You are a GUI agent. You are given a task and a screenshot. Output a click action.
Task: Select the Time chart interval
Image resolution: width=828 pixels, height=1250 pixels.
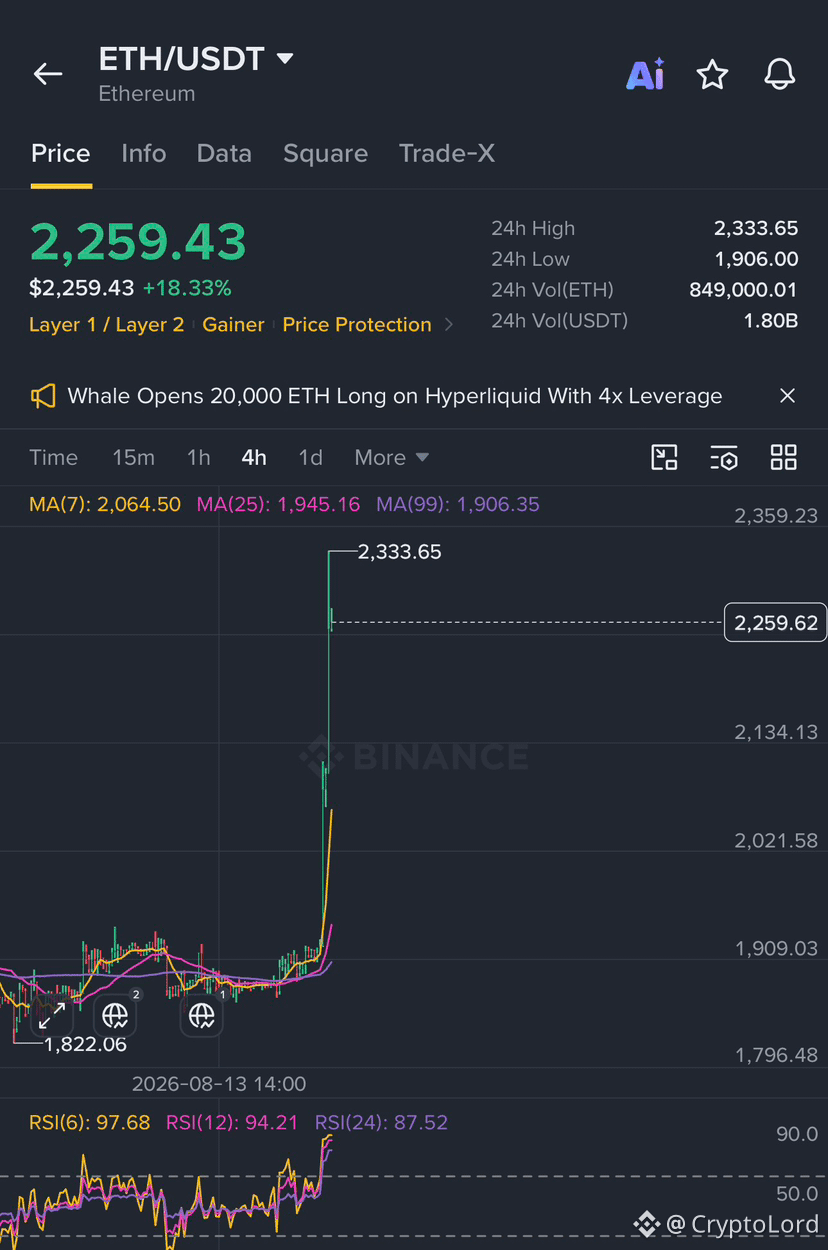(53, 458)
